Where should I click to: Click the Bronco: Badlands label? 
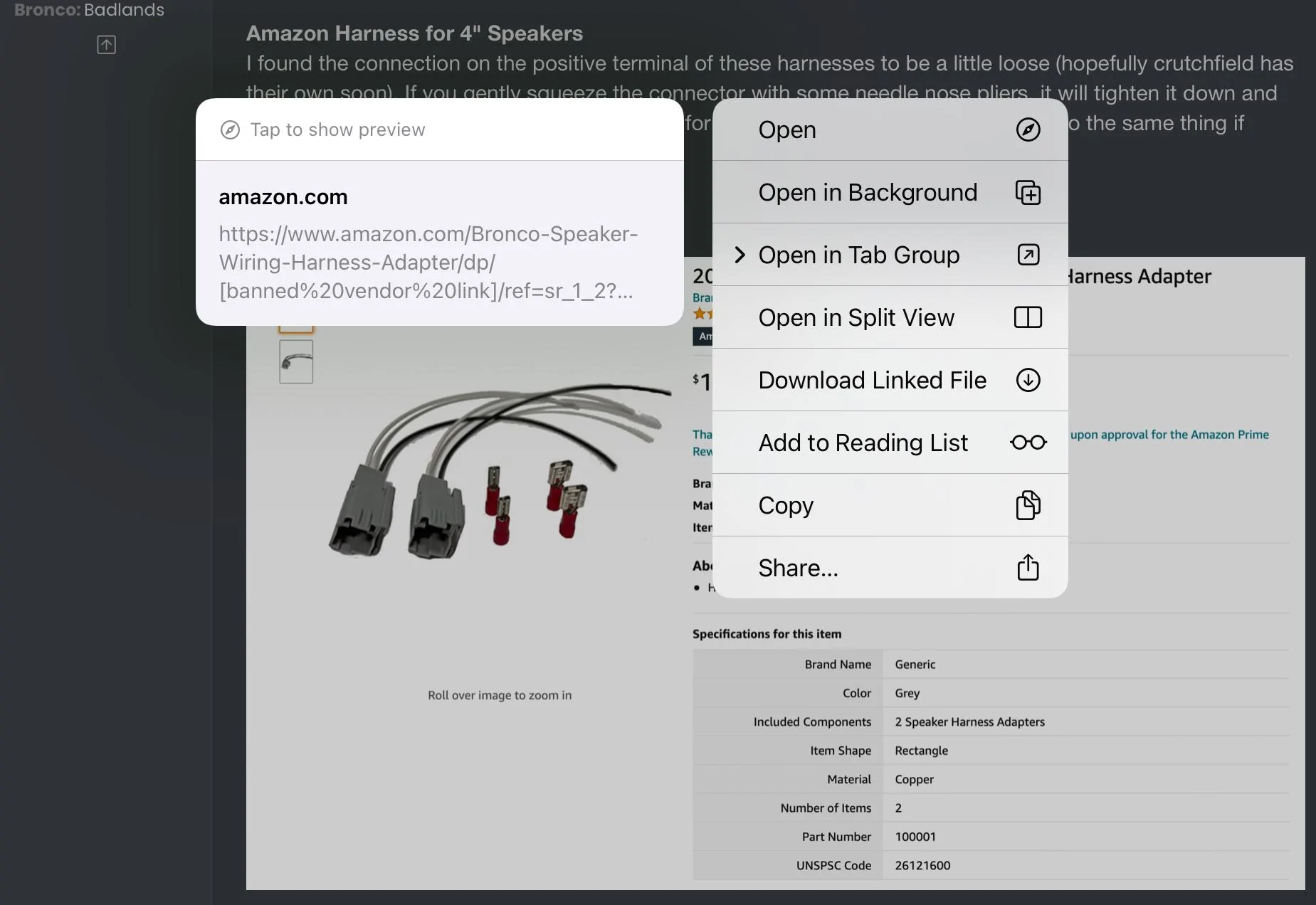[89, 10]
